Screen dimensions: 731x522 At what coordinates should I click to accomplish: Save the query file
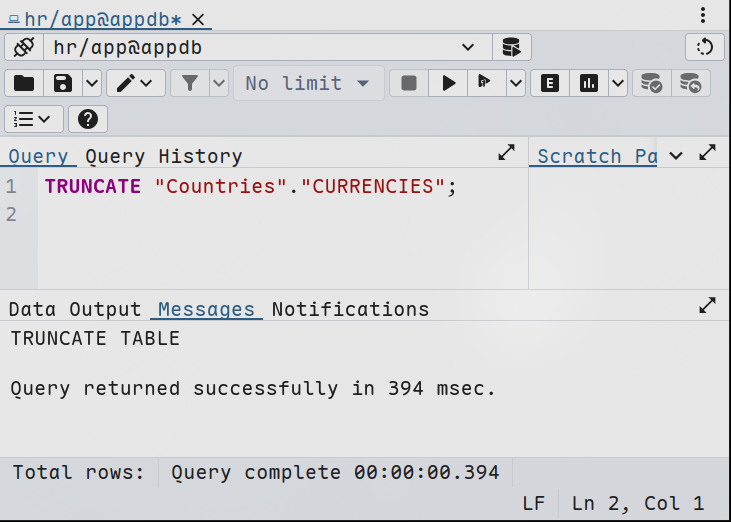click(x=62, y=83)
